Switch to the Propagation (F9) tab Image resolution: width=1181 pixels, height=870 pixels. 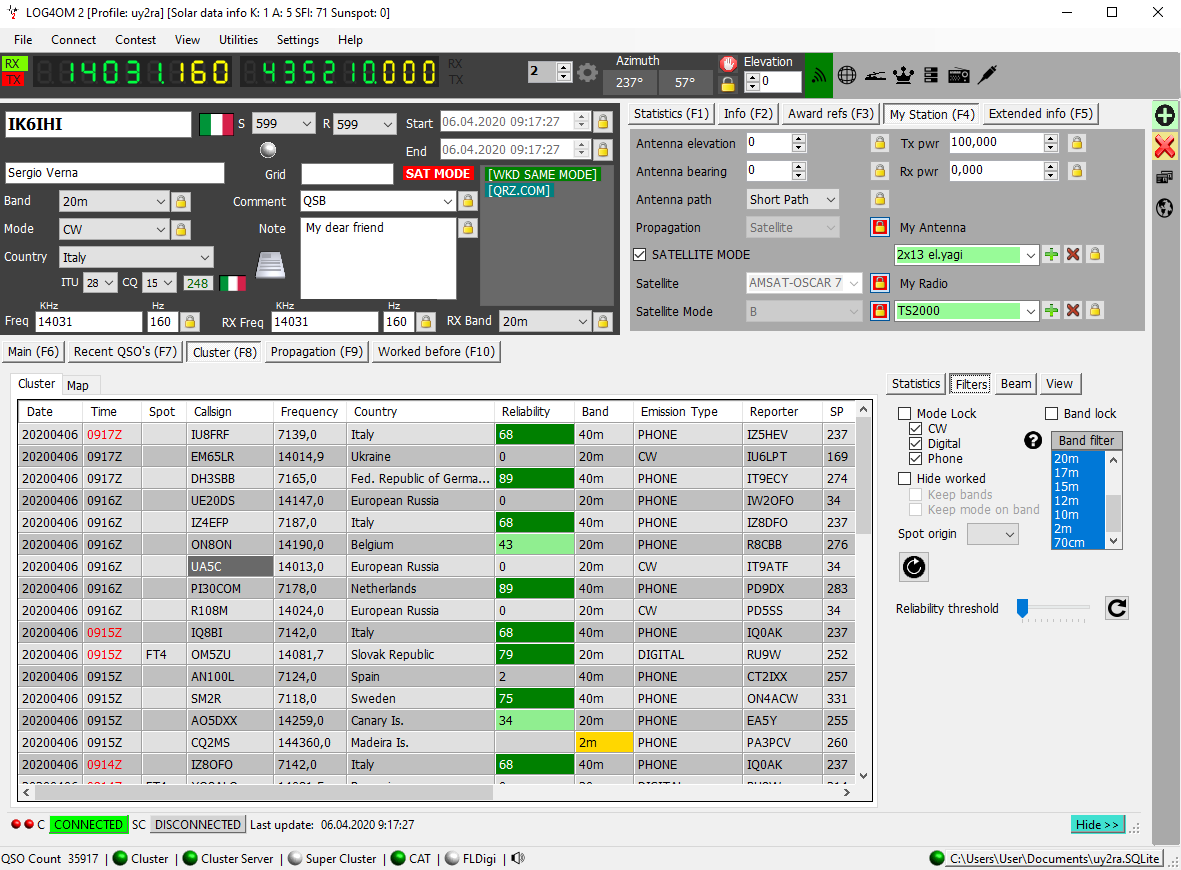[x=317, y=351]
